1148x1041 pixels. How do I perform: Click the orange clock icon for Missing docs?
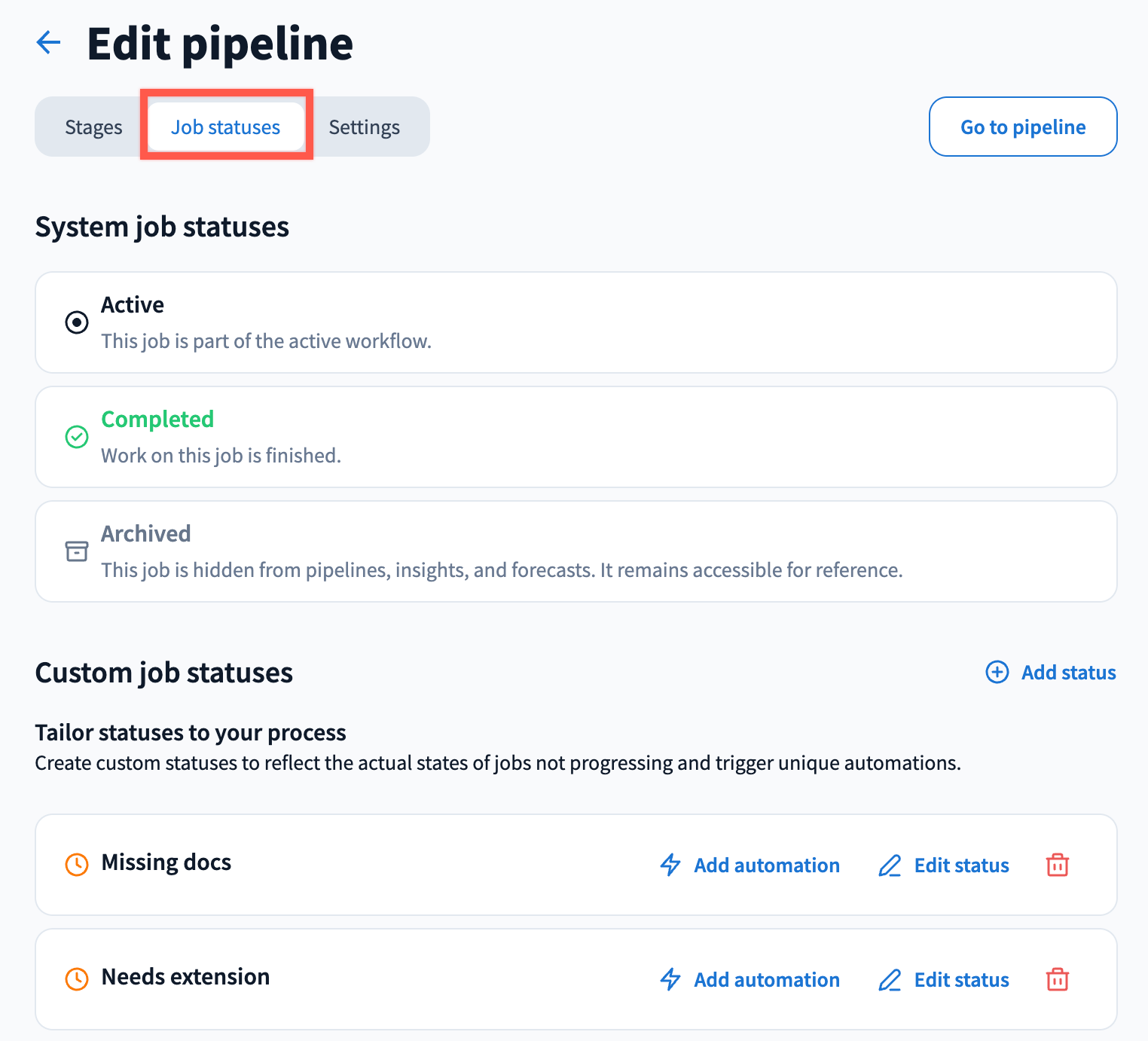[77, 864]
